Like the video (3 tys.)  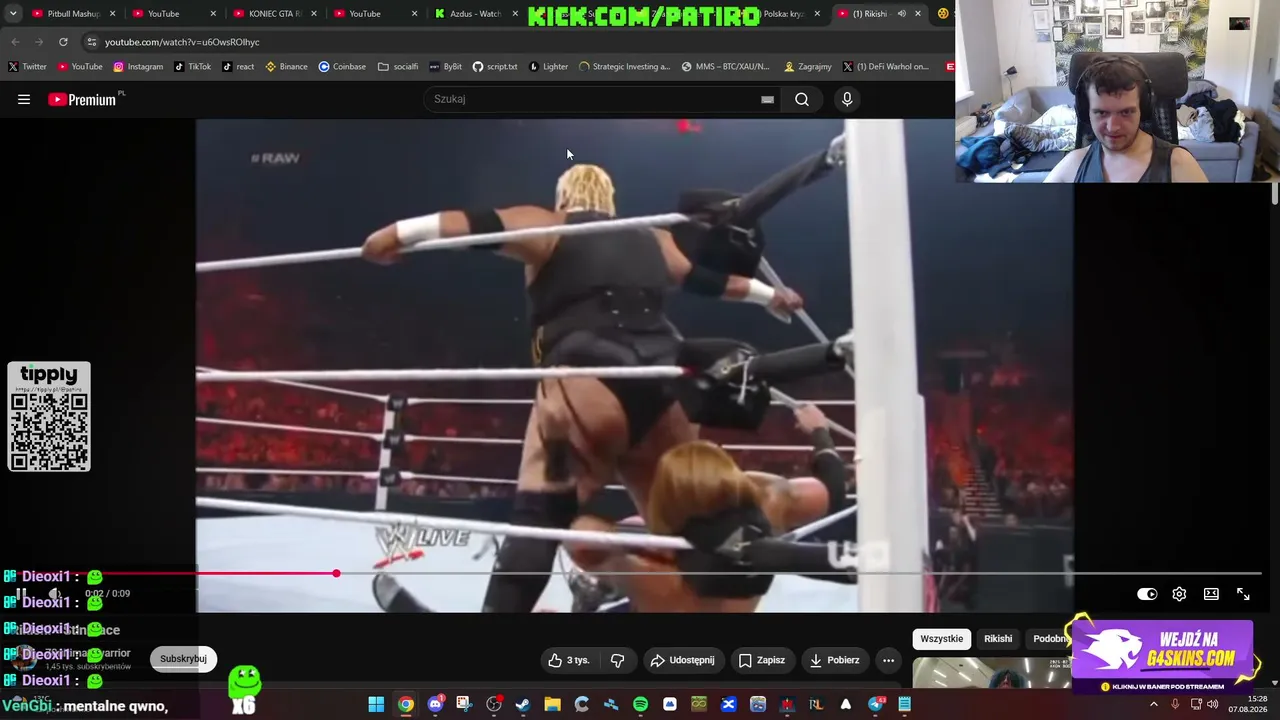[x=569, y=660]
